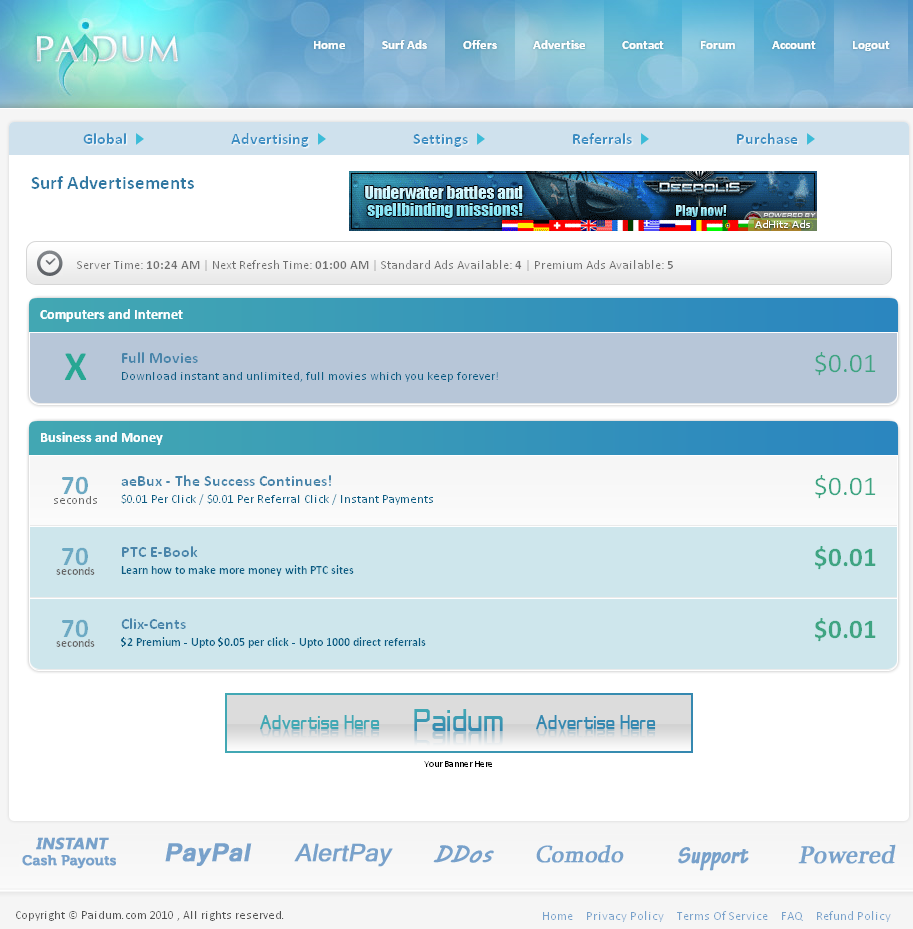Click the Deepolis underwater battles banner
913x929 pixels.
click(582, 201)
